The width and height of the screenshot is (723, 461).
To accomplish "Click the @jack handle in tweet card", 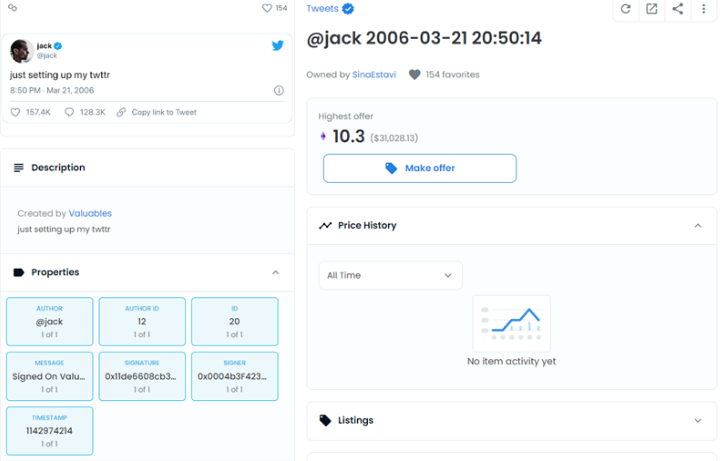I will [47, 55].
